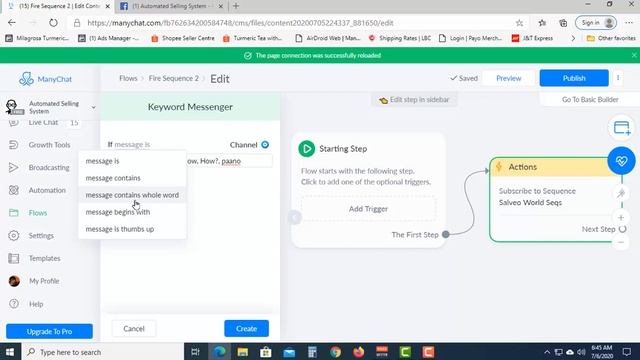Refresh the browser page
This screenshot has height=360, width=640.
(x=53, y=23)
